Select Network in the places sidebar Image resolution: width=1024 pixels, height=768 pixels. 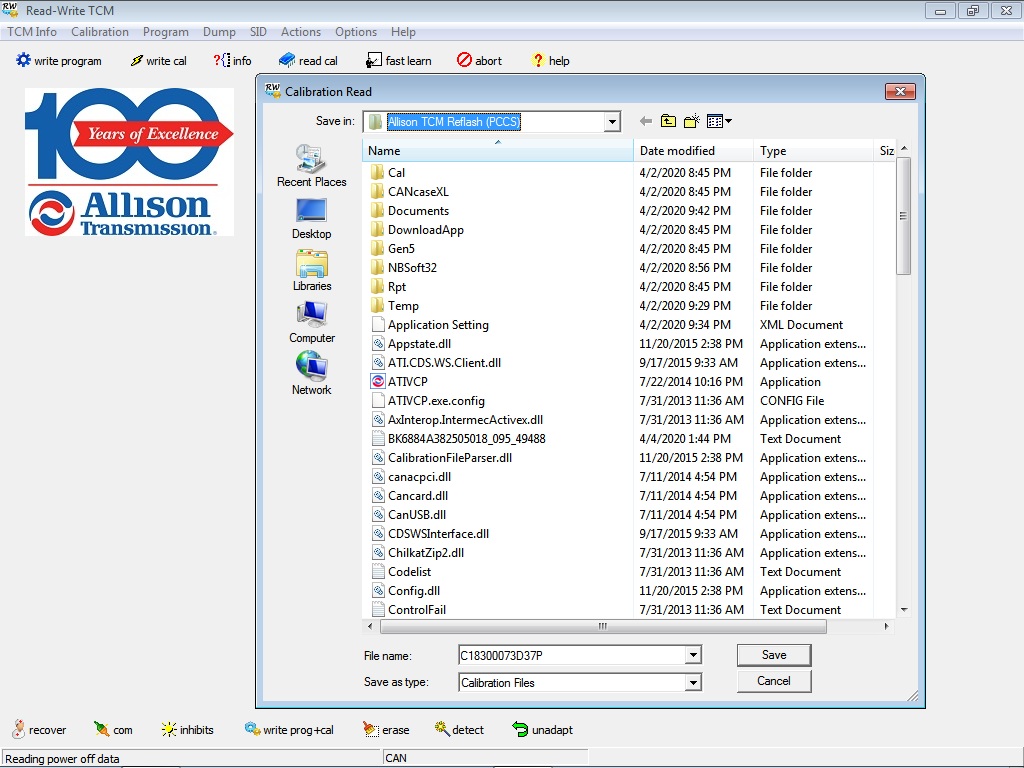point(312,374)
